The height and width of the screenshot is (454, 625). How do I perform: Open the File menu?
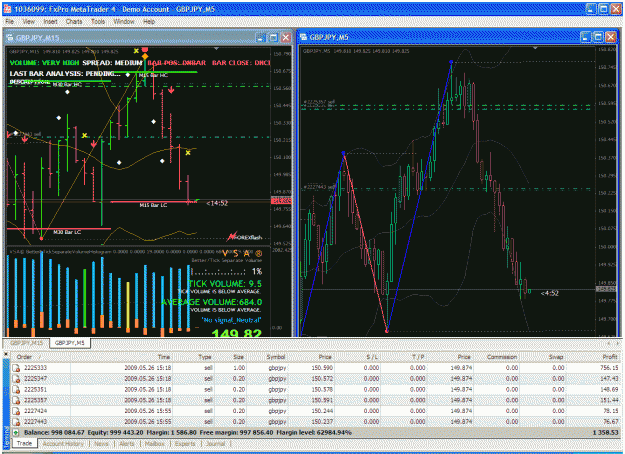pyautogui.click(x=10, y=22)
